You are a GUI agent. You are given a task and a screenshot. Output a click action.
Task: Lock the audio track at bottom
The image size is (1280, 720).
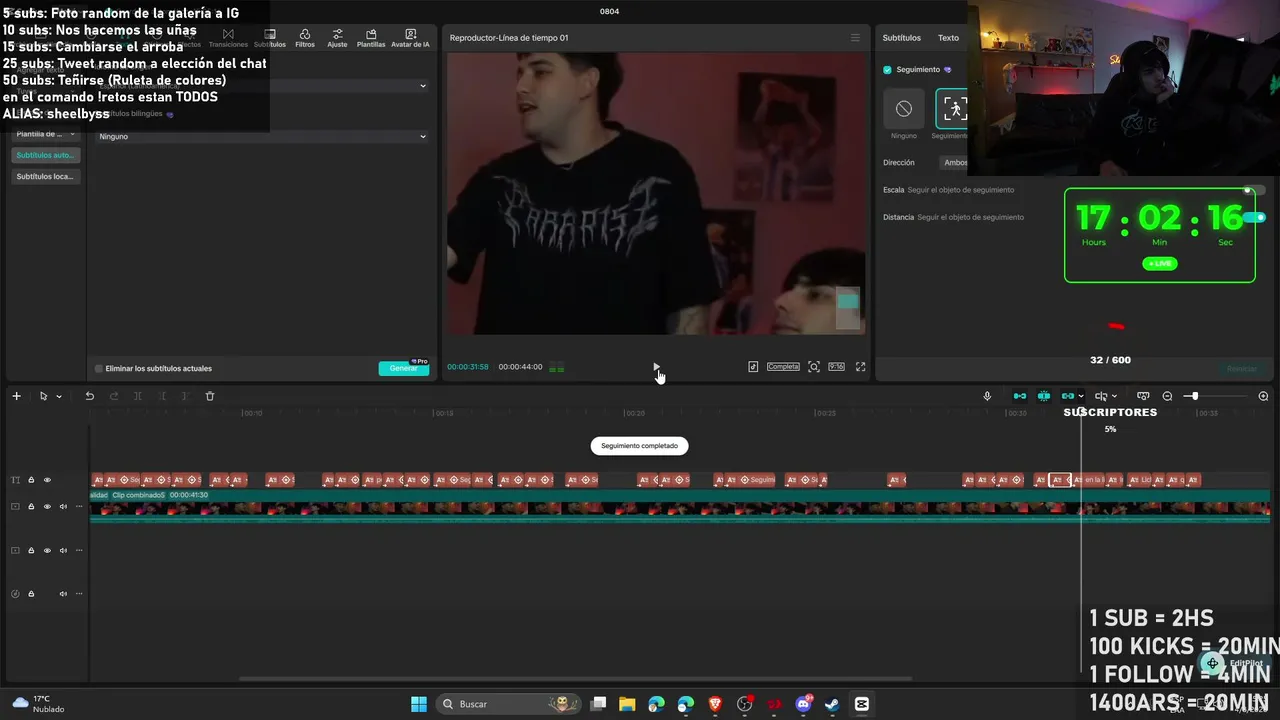[31, 594]
